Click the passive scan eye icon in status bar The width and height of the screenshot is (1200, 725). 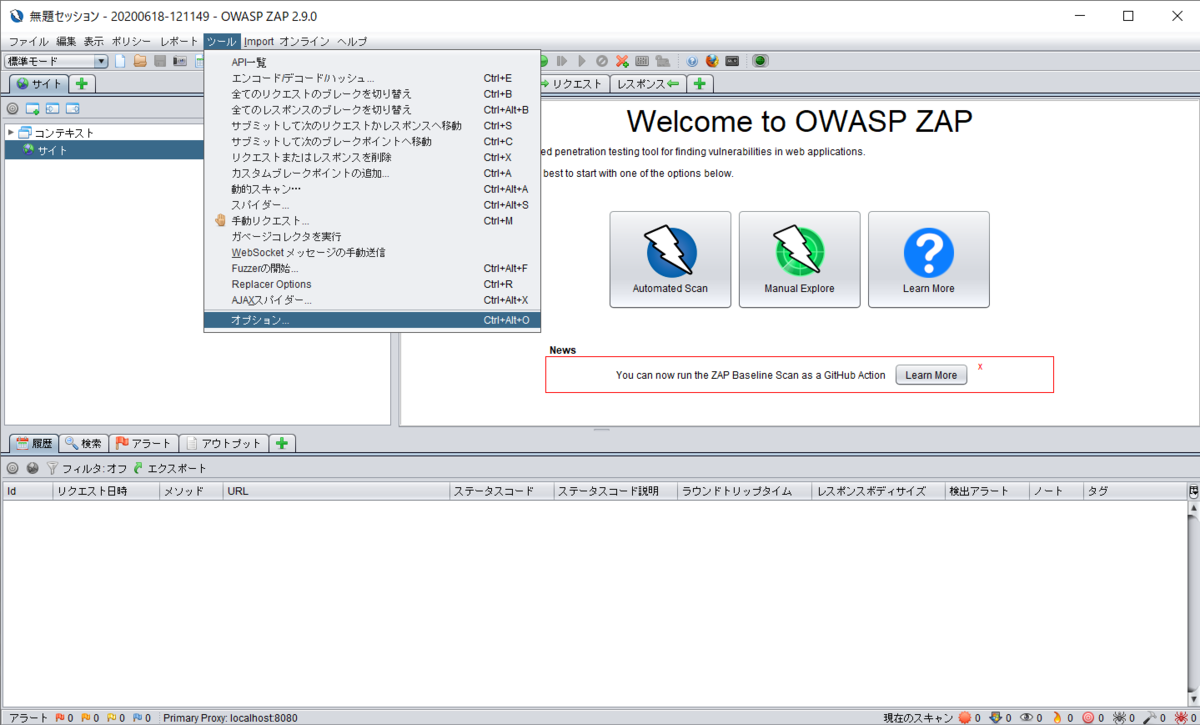coord(1026,718)
